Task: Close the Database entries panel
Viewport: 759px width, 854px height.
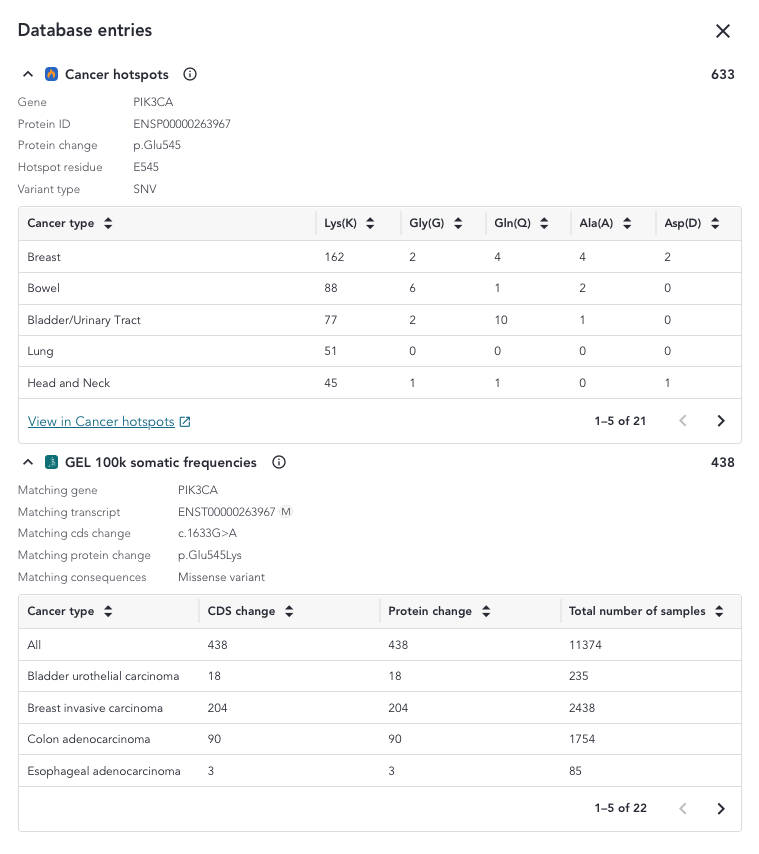Action: click(x=723, y=31)
